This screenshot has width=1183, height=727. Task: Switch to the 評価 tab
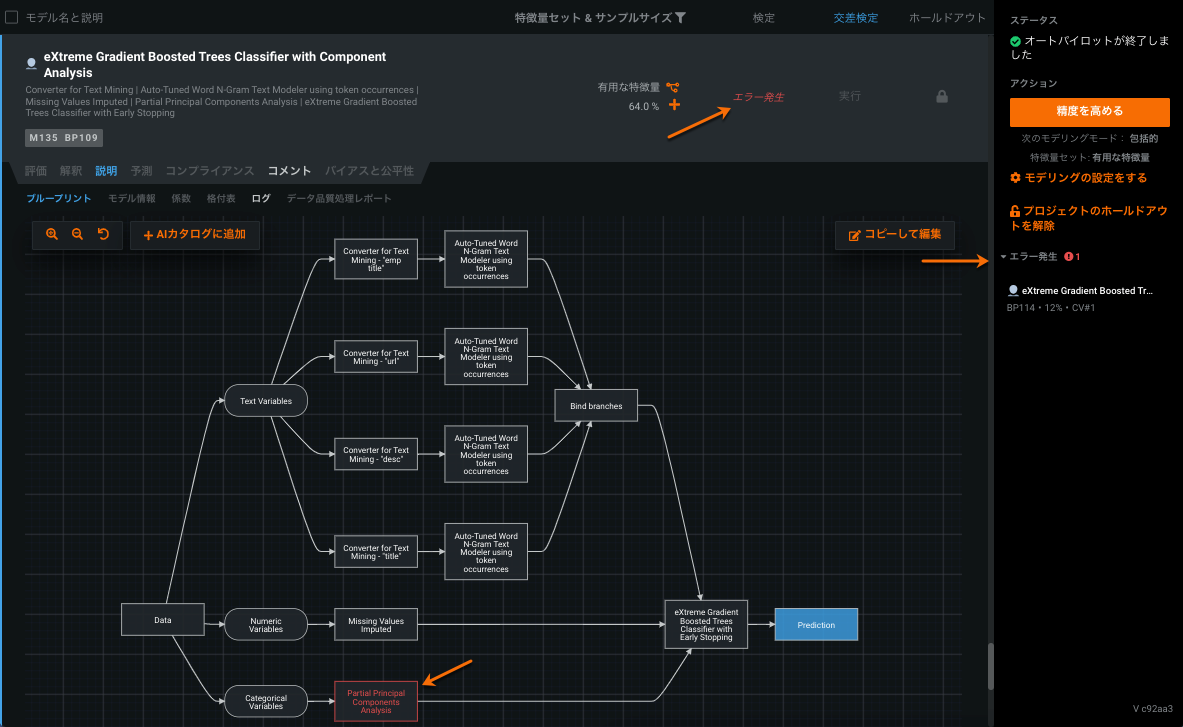pos(36,171)
